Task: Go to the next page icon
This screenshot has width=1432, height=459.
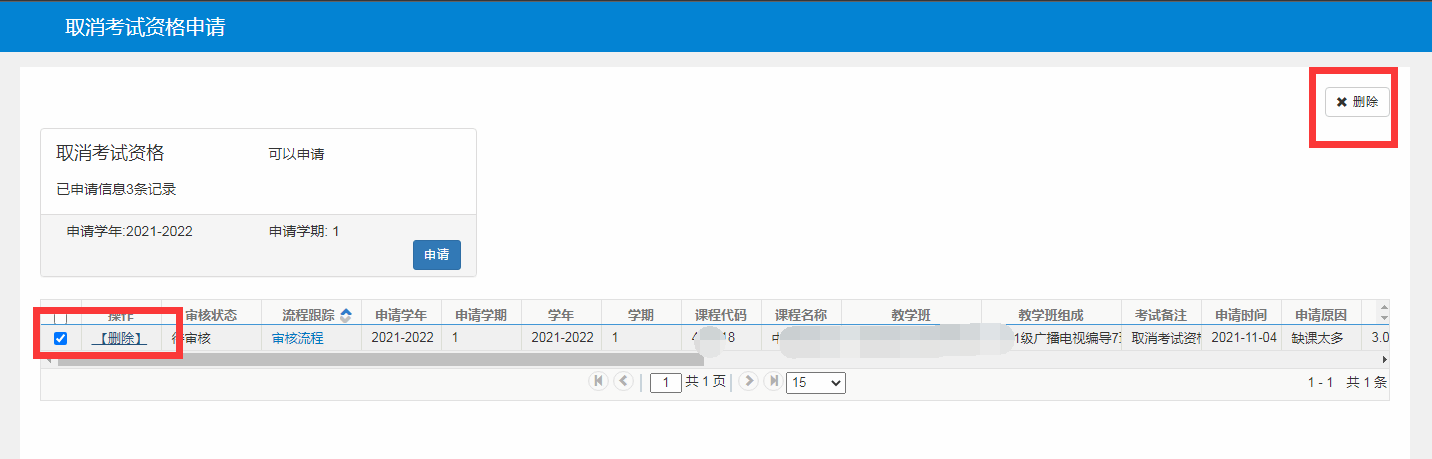Action: click(747, 381)
